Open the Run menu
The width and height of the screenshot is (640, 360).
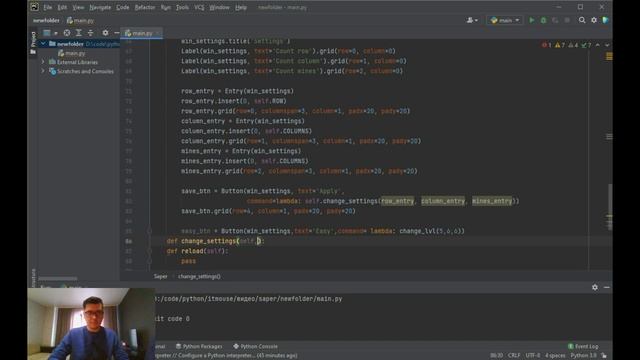[x=166, y=7]
